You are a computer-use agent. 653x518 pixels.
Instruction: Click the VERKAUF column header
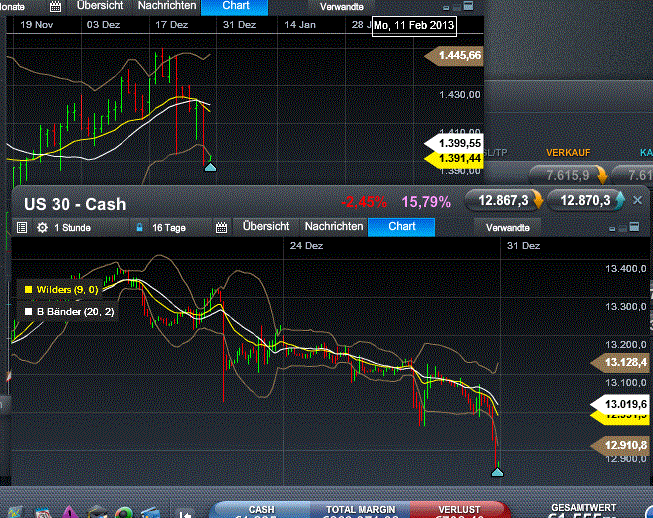568,153
